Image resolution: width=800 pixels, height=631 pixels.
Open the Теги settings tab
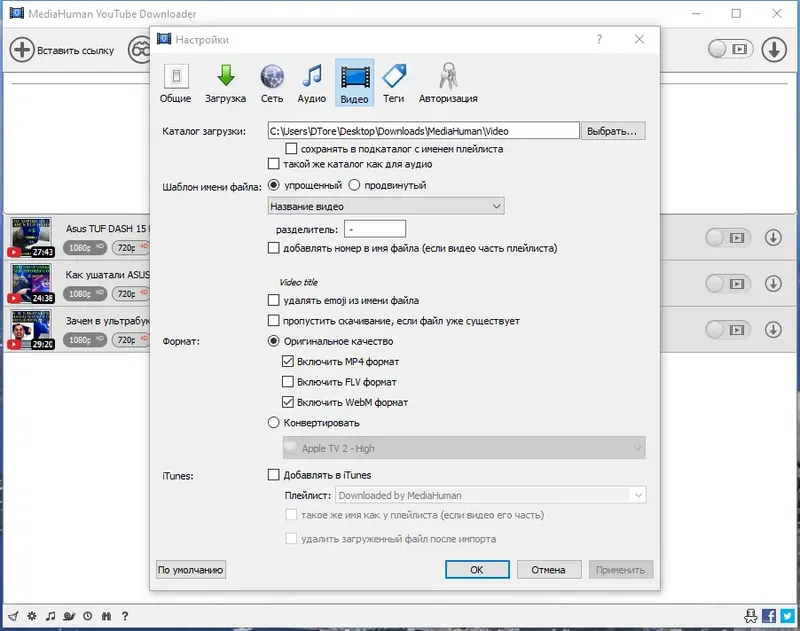(x=394, y=83)
